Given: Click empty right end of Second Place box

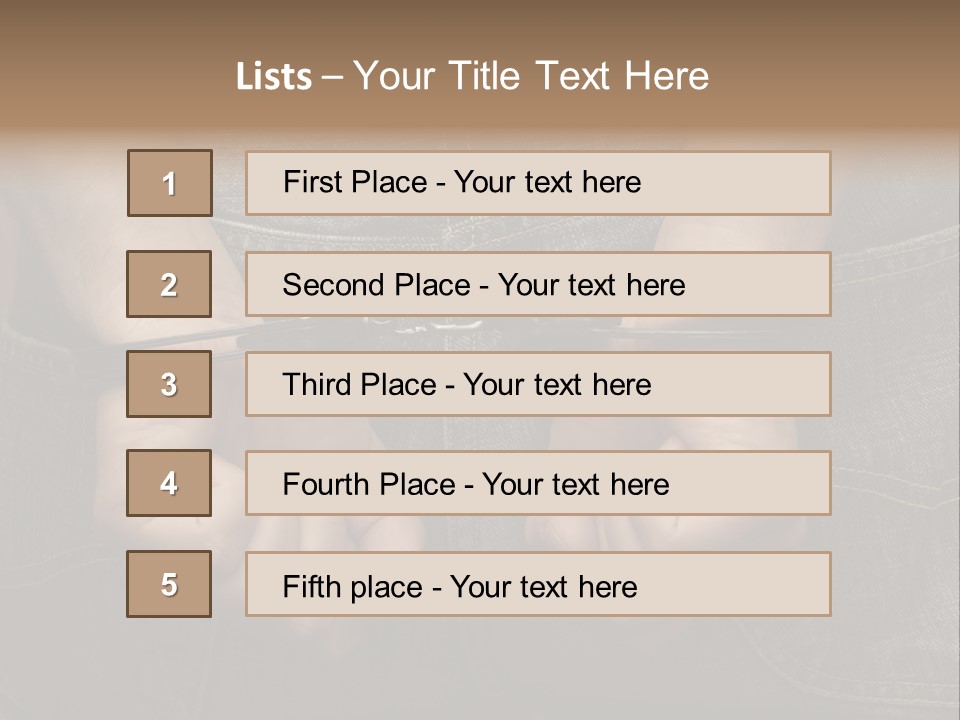Looking at the screenshot, I should pyautogui.click(x=770, y=285).
